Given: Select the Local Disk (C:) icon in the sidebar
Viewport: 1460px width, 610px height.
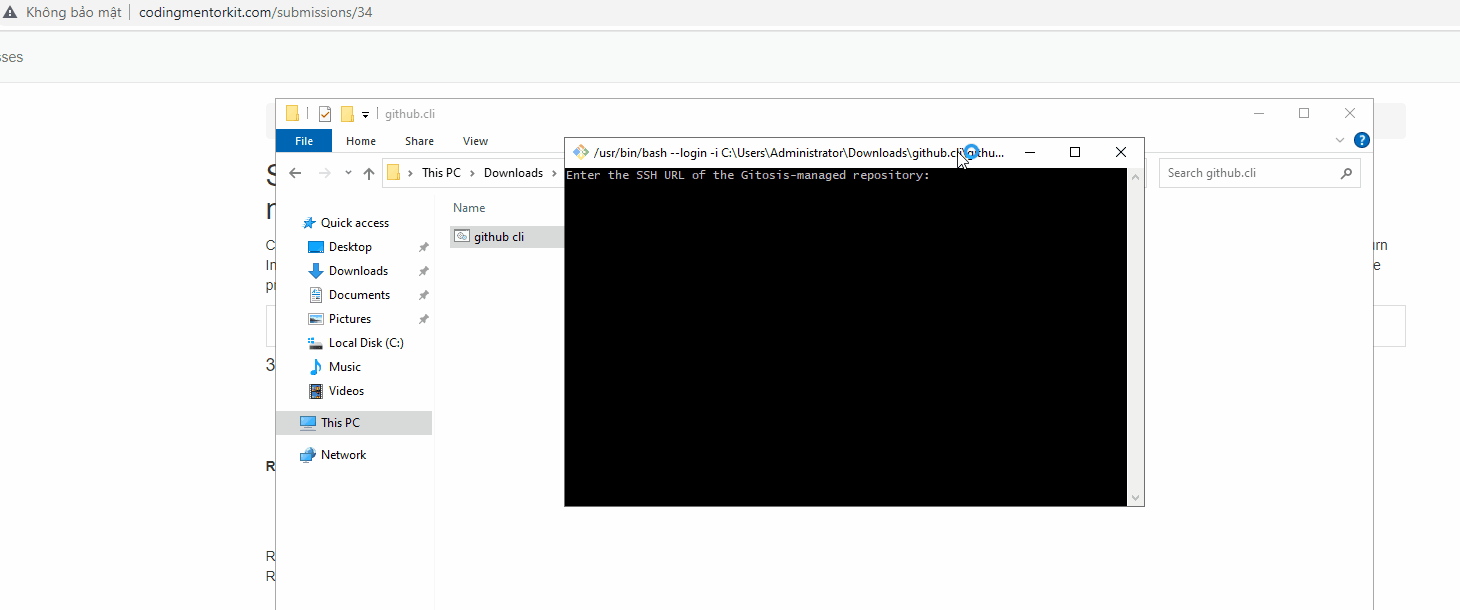Looking at the screenshot, I should [x=317, y=342].
